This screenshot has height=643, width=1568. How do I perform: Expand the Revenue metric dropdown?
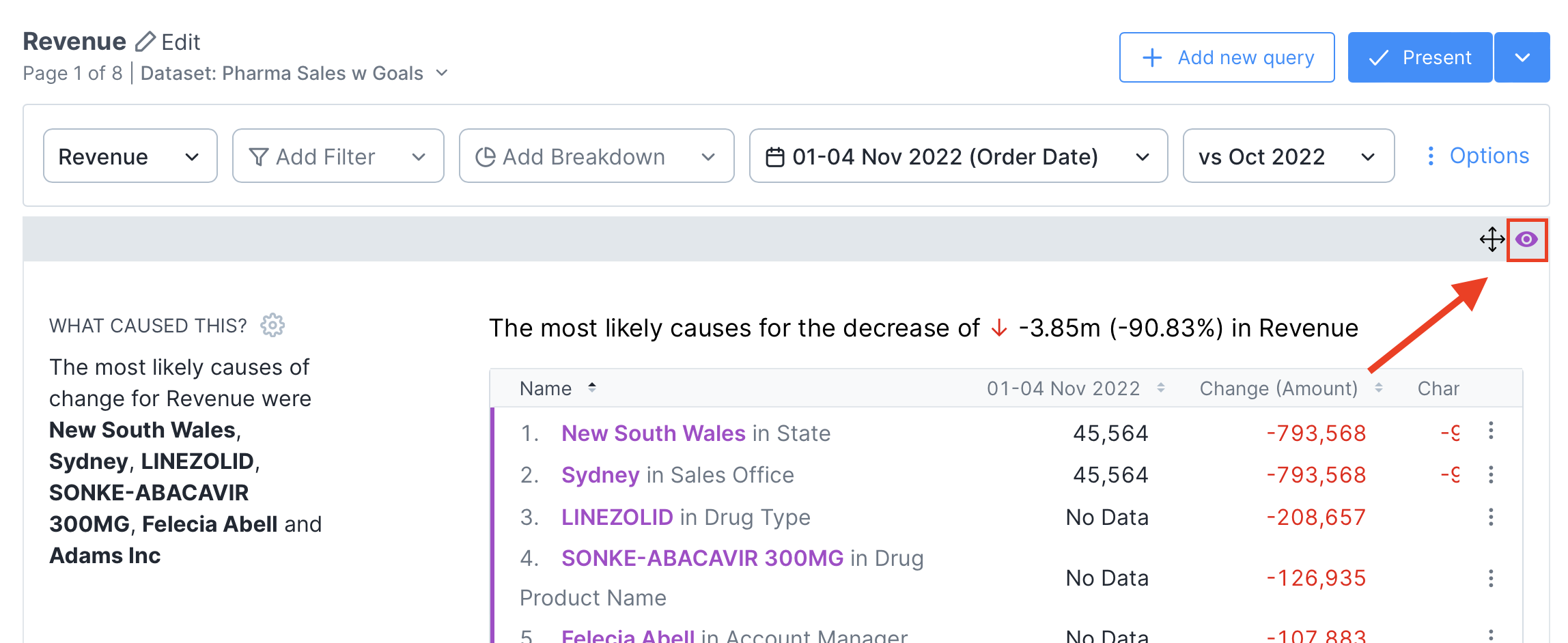point(130,156)
